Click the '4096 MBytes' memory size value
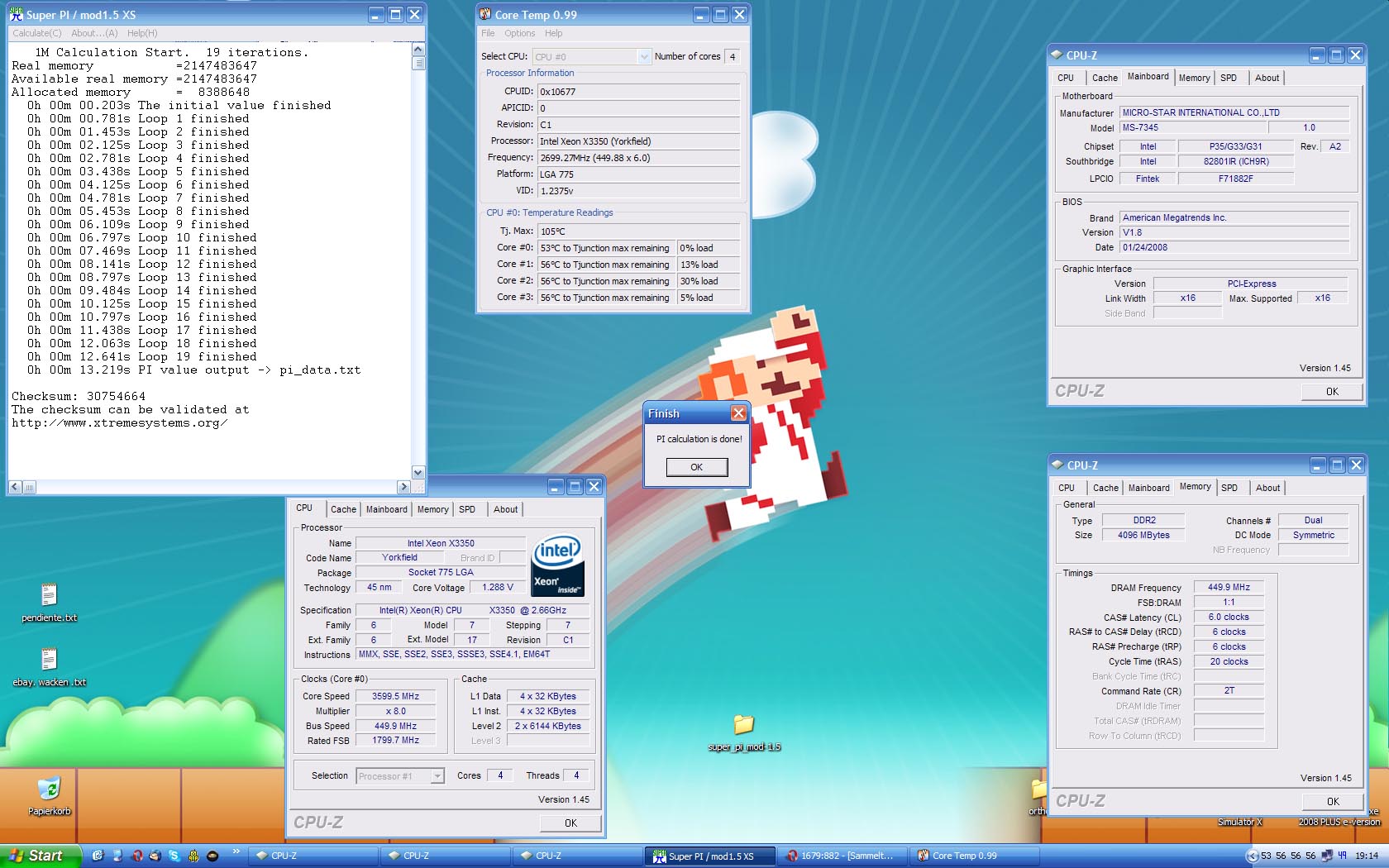This screenshot has width=1389, height=868. (1143, 535)
